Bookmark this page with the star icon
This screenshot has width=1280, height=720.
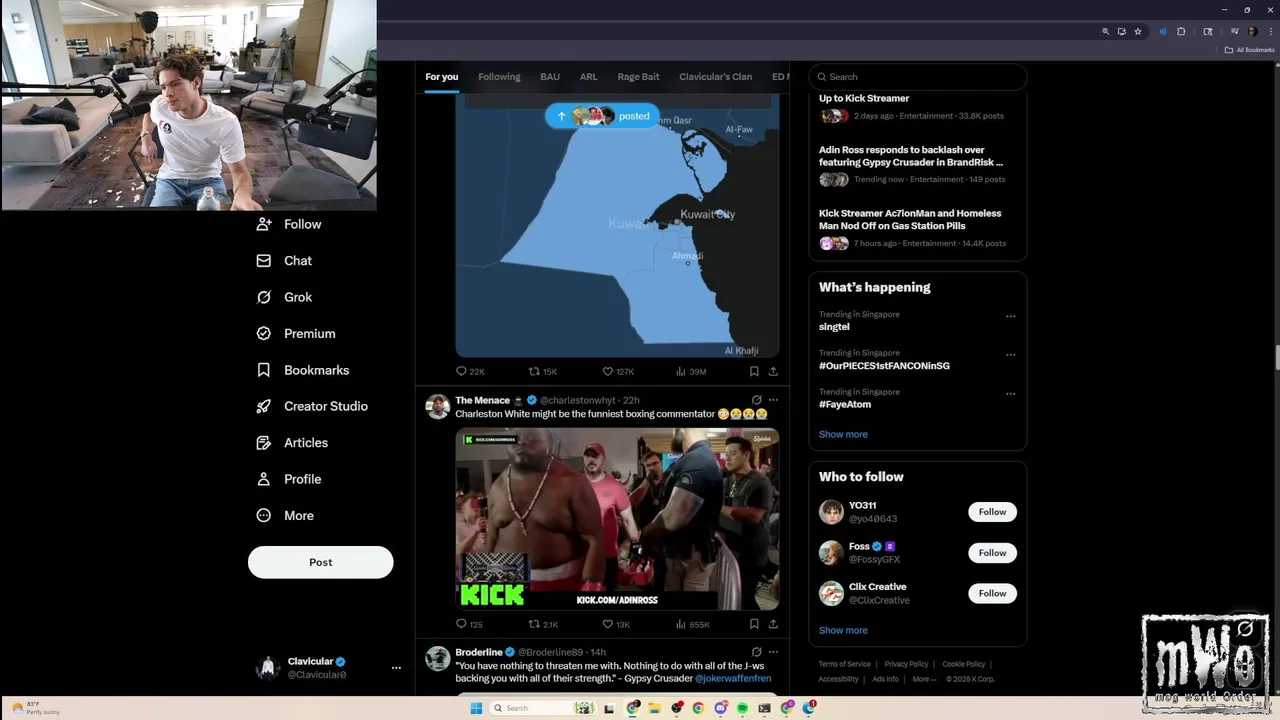tap(1138, 31)
